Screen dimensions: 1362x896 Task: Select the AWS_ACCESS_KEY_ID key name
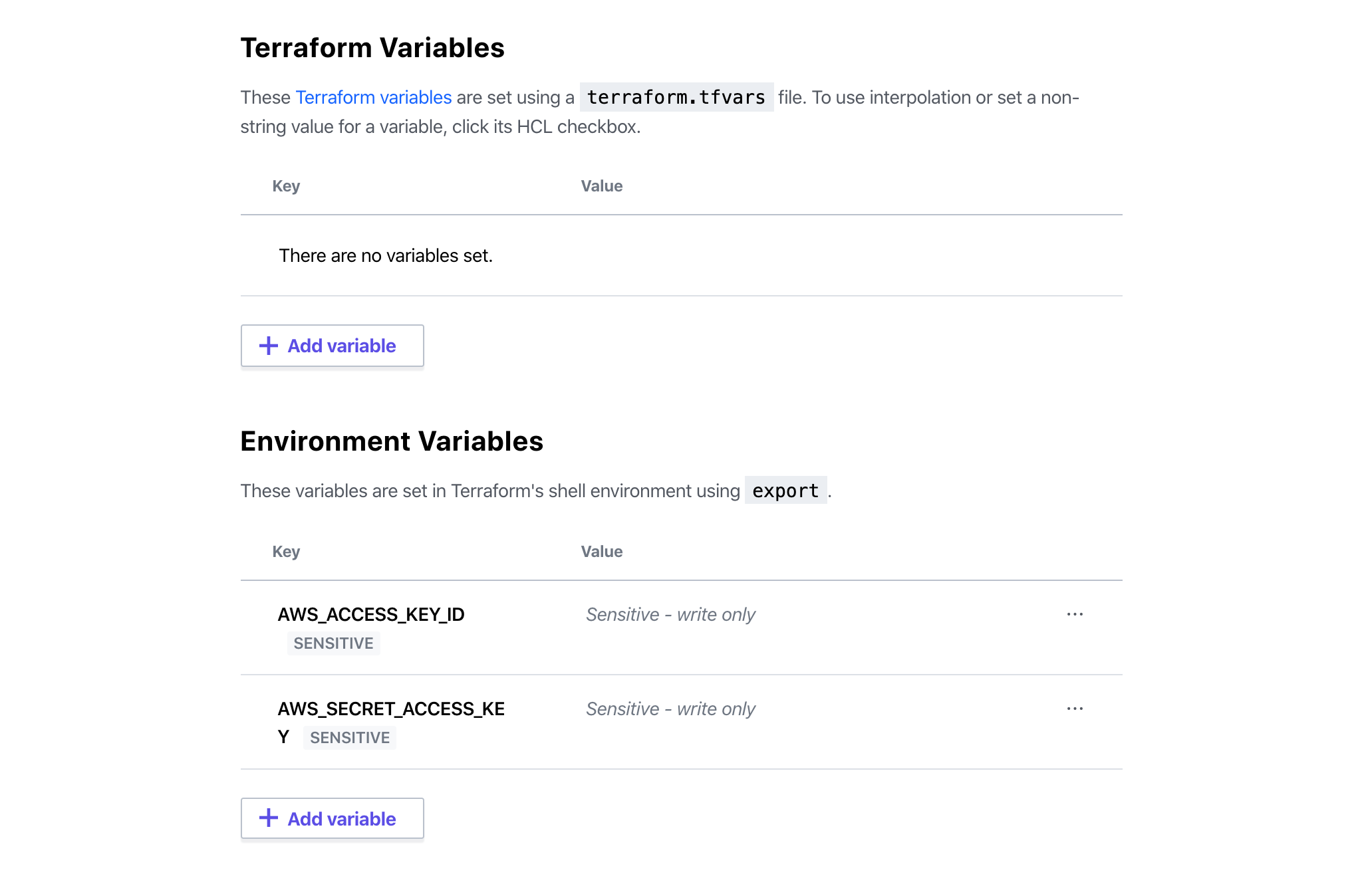point(370,615)
